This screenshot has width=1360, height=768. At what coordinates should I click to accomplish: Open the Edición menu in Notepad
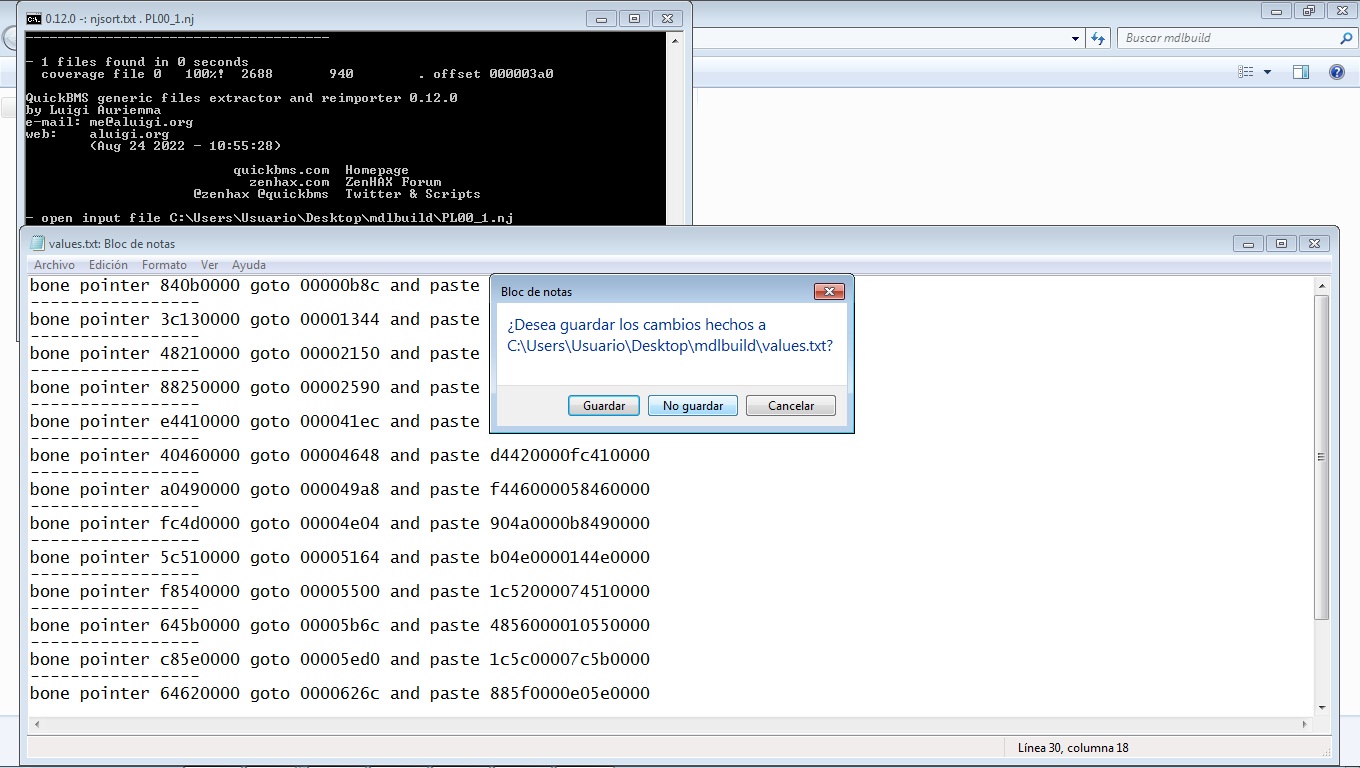coord(108,265)
